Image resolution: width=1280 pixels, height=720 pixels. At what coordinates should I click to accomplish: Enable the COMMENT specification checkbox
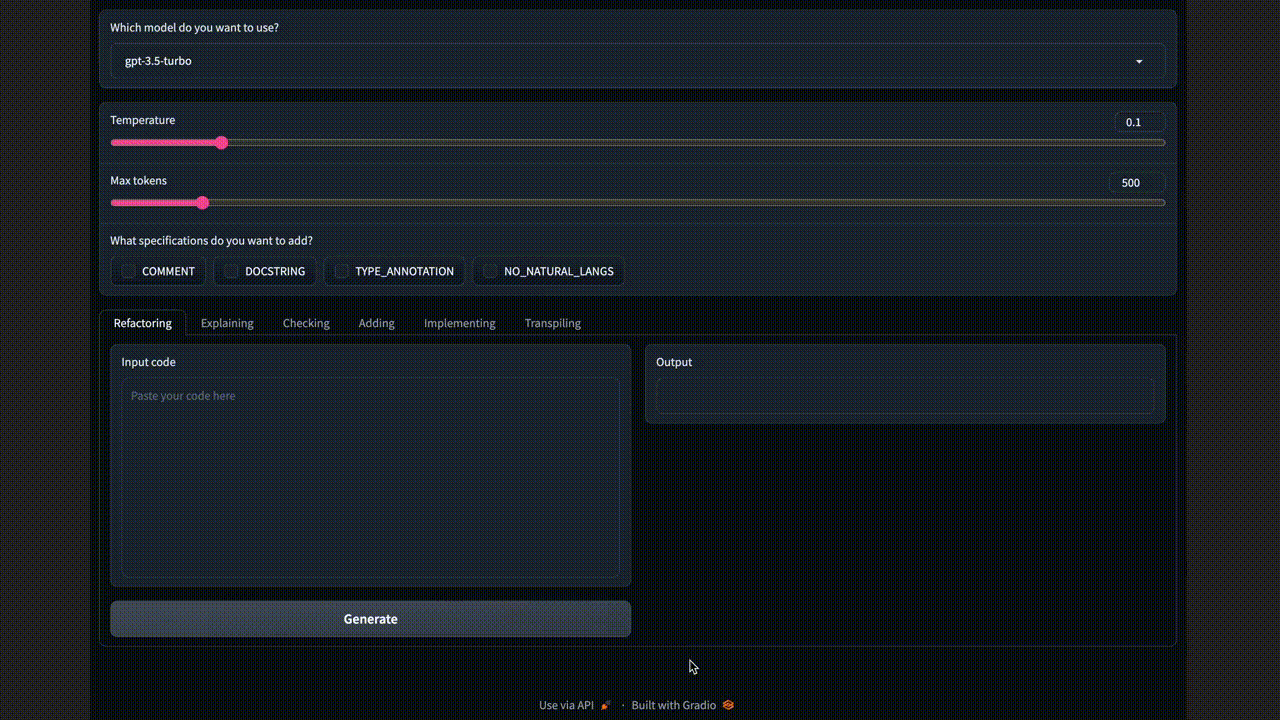coord(128,271)
